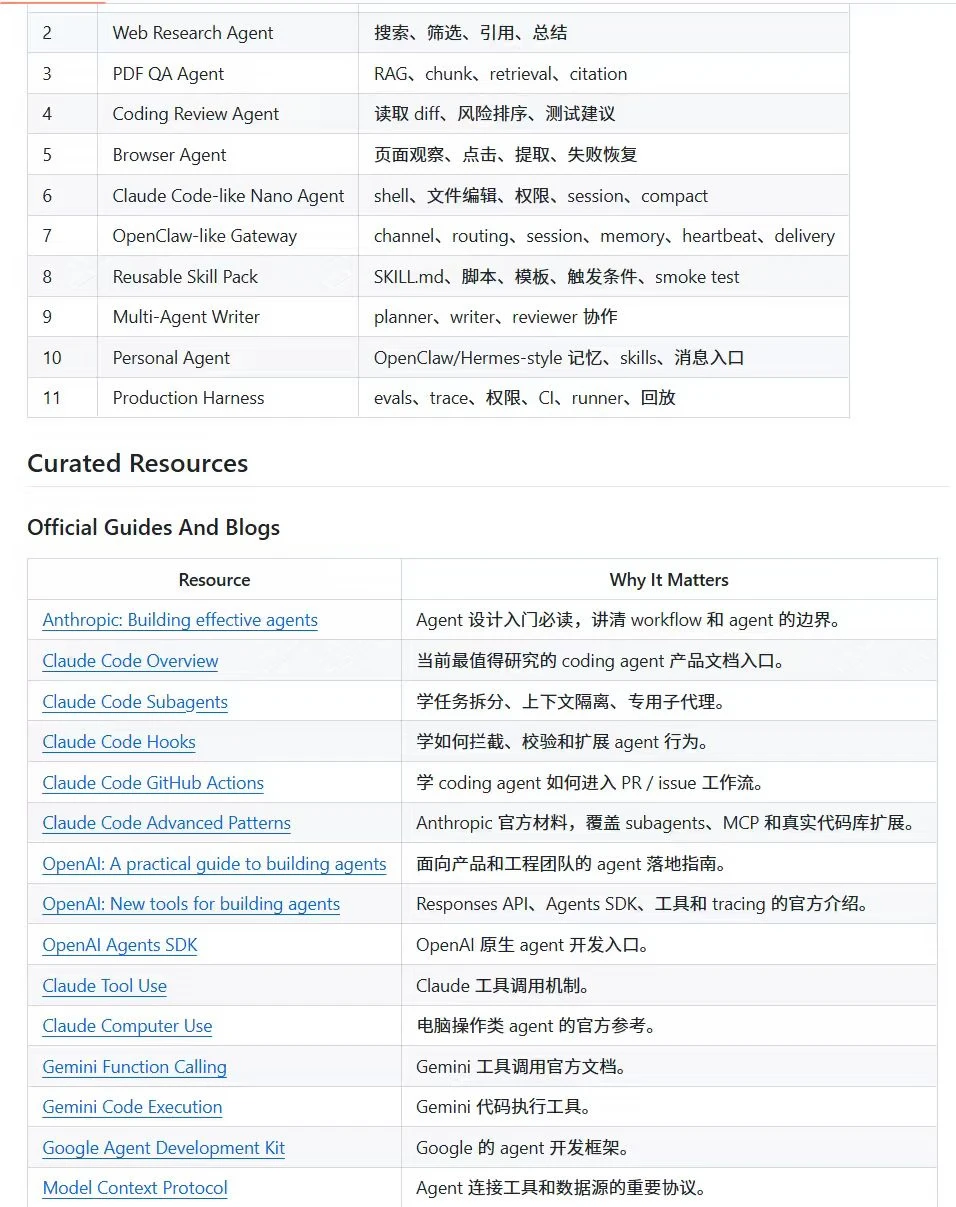Select the Official Guides And Blogs heading
The height and width of the screenshot is (1207, 956).
pos(154,528)
